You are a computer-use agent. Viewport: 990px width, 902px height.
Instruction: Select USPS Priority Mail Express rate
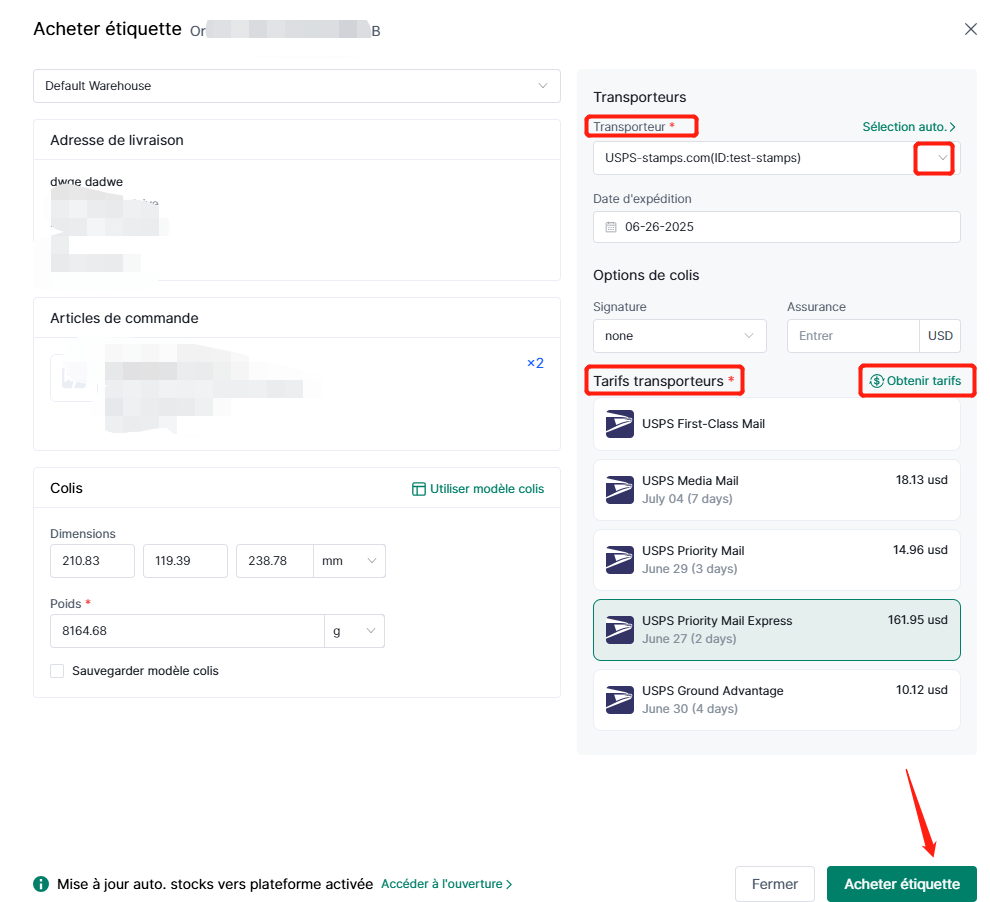point(777,630)
